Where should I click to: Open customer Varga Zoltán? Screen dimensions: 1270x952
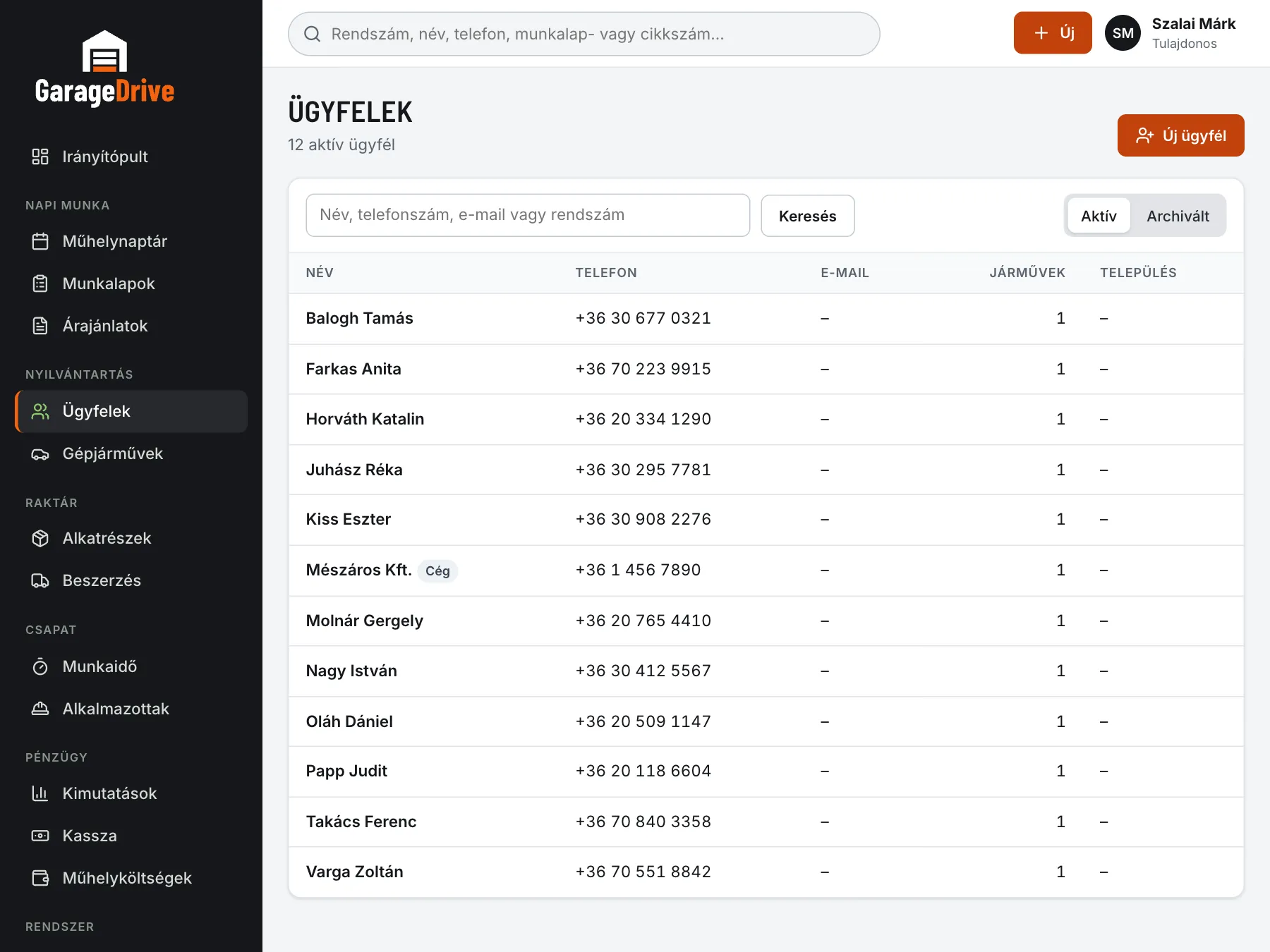pyautogui.click(x=355, y=872)
